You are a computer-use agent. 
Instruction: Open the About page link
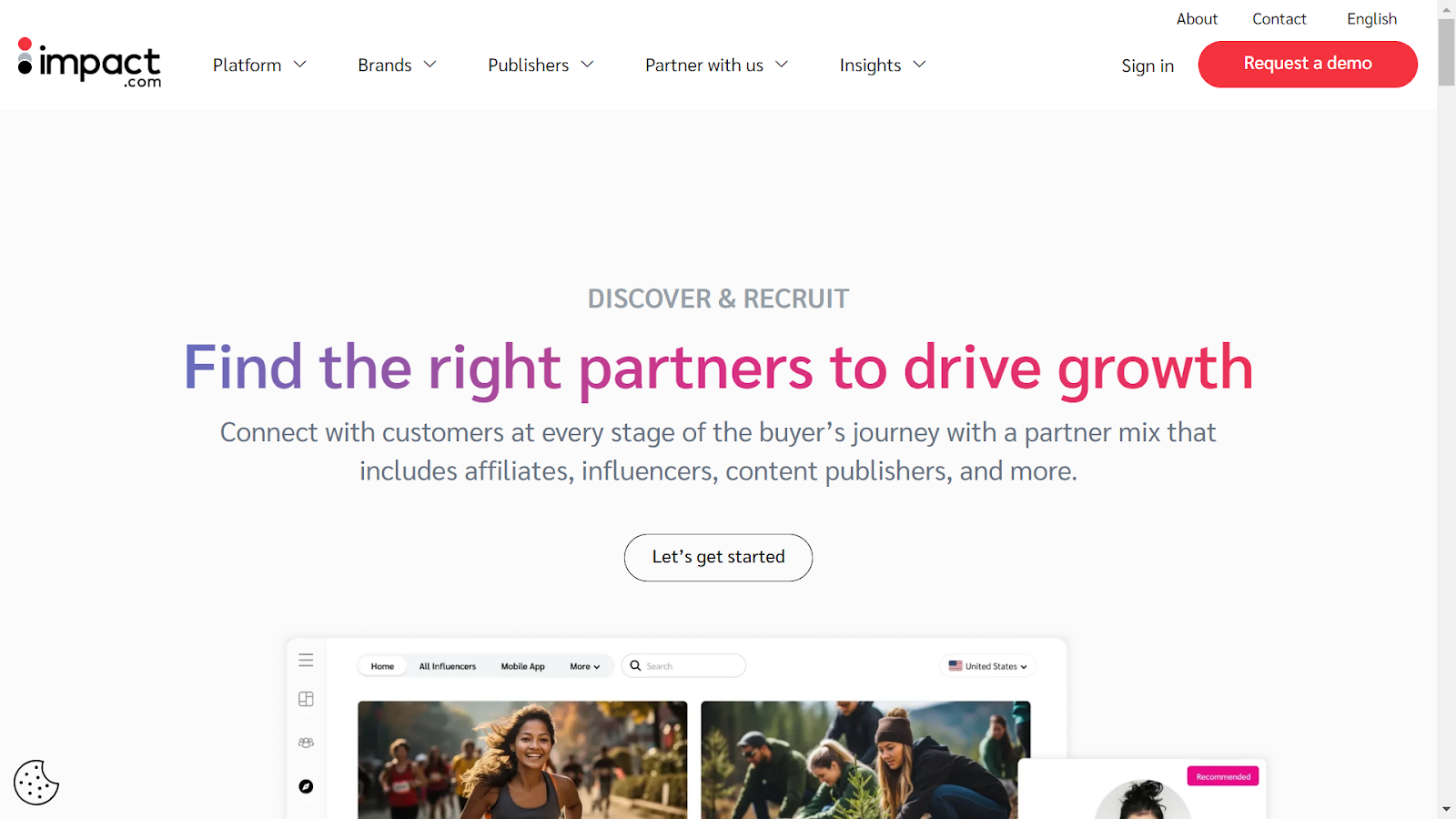[1197, 19]
